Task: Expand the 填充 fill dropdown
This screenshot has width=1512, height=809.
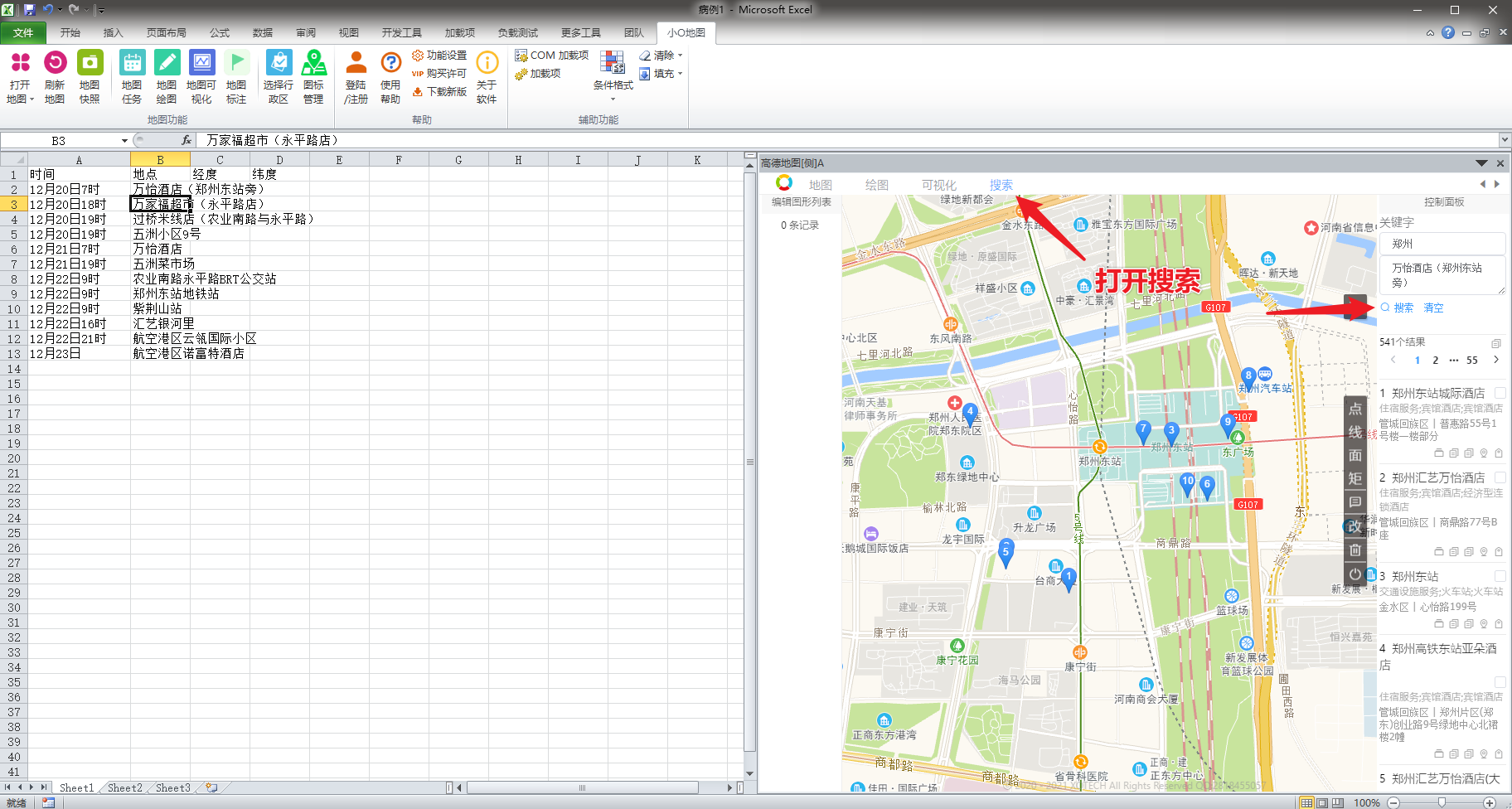Action: 680,74
